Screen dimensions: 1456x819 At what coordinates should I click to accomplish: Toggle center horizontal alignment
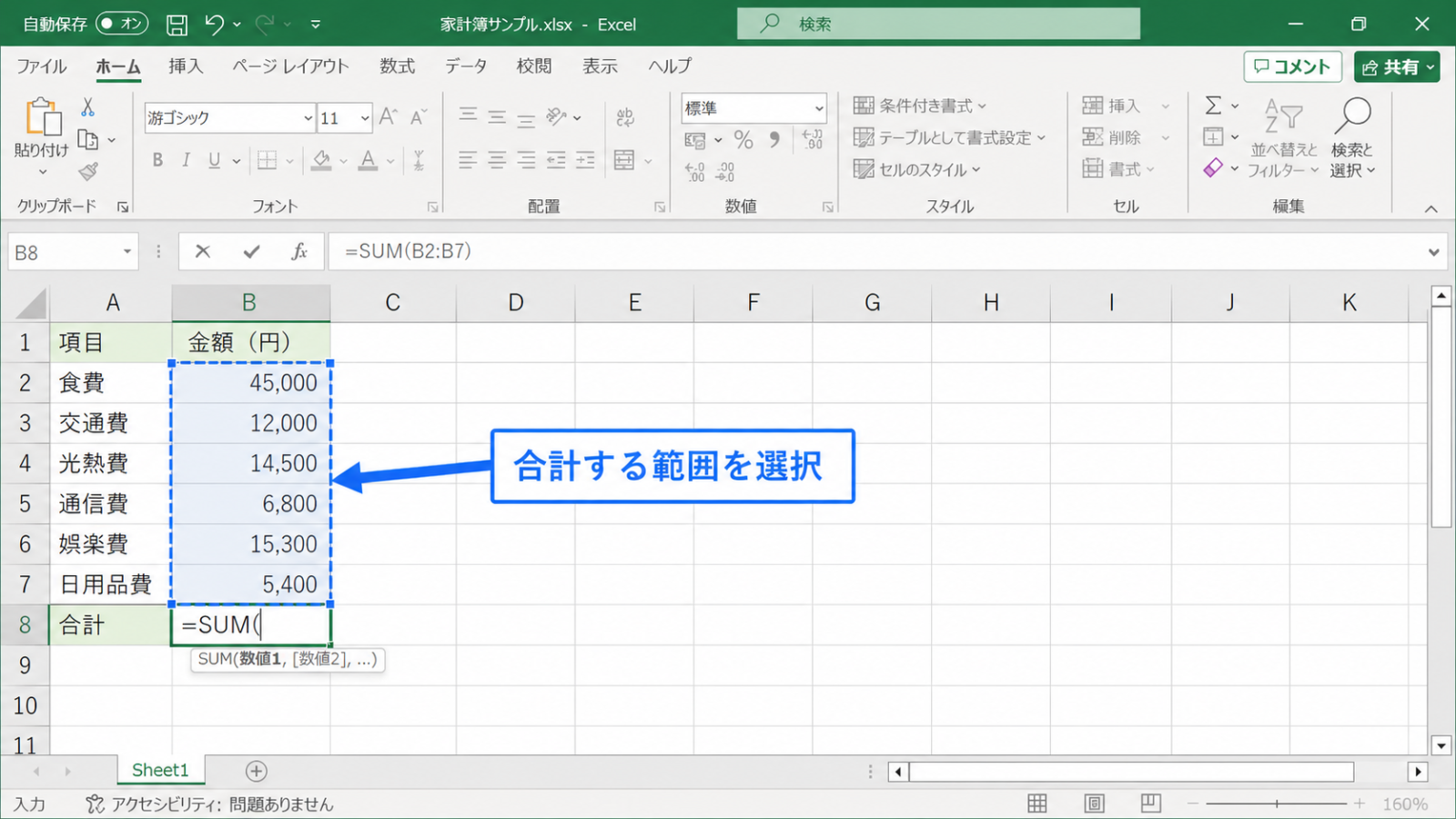click(x=497, y=161)
